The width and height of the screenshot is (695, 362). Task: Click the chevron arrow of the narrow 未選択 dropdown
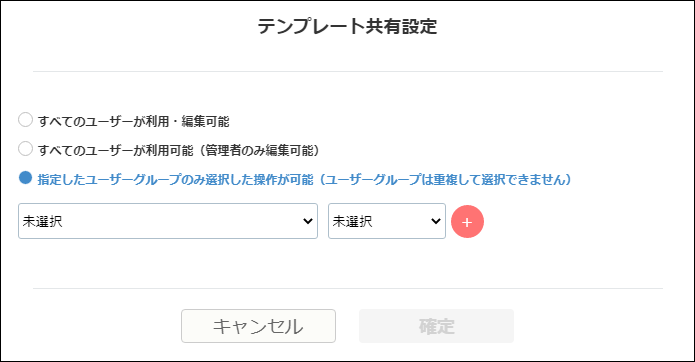click(x=436, y=221)
